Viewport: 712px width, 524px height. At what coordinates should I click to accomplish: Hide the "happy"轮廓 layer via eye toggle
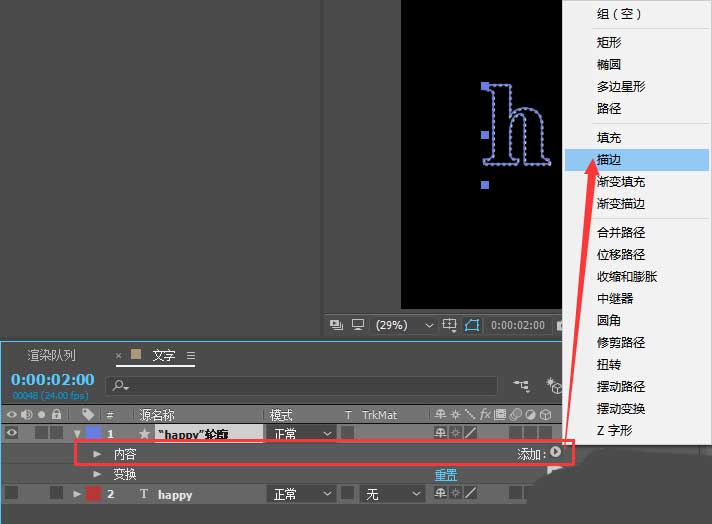pos(11,433)
